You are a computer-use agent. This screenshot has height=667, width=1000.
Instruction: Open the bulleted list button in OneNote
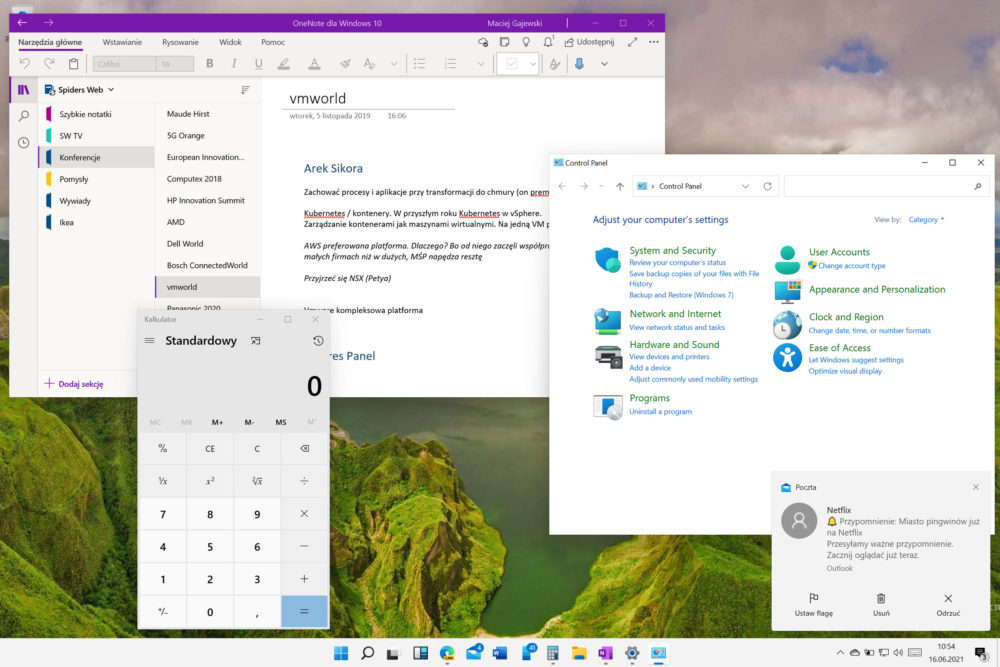pos(419,63)
